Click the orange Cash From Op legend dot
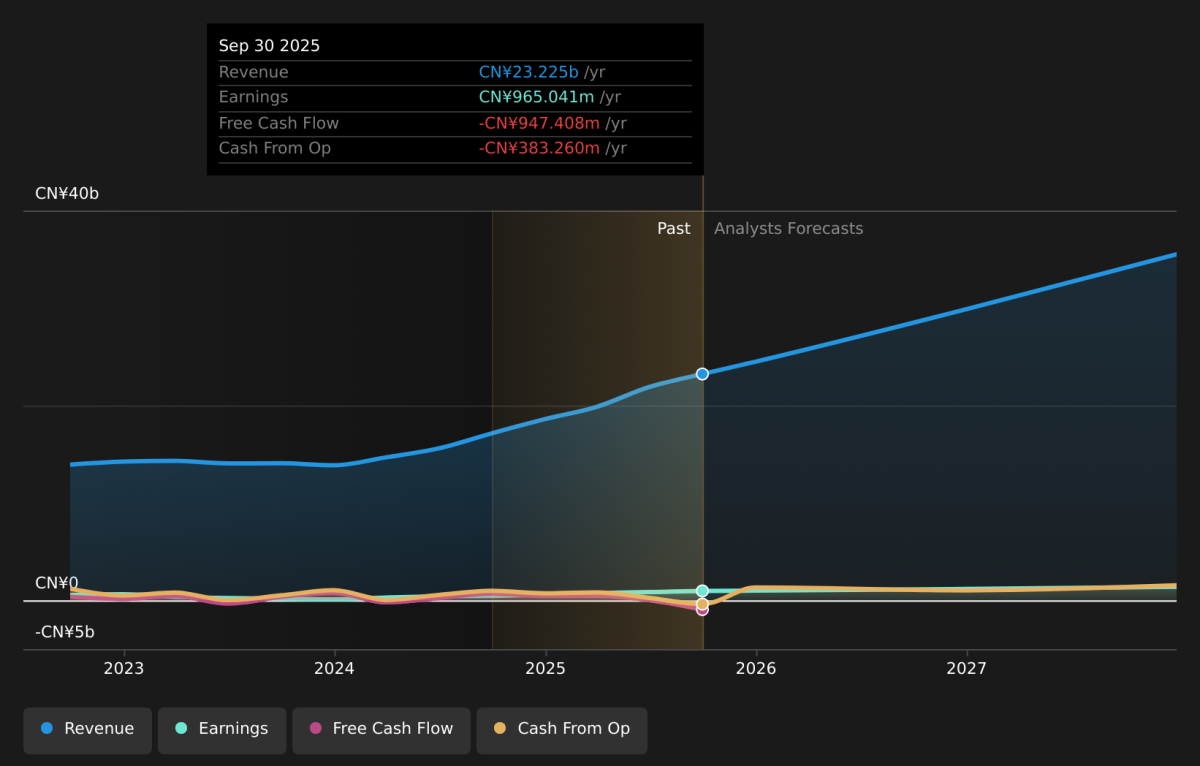1200x766 pixels. [500, 729]
